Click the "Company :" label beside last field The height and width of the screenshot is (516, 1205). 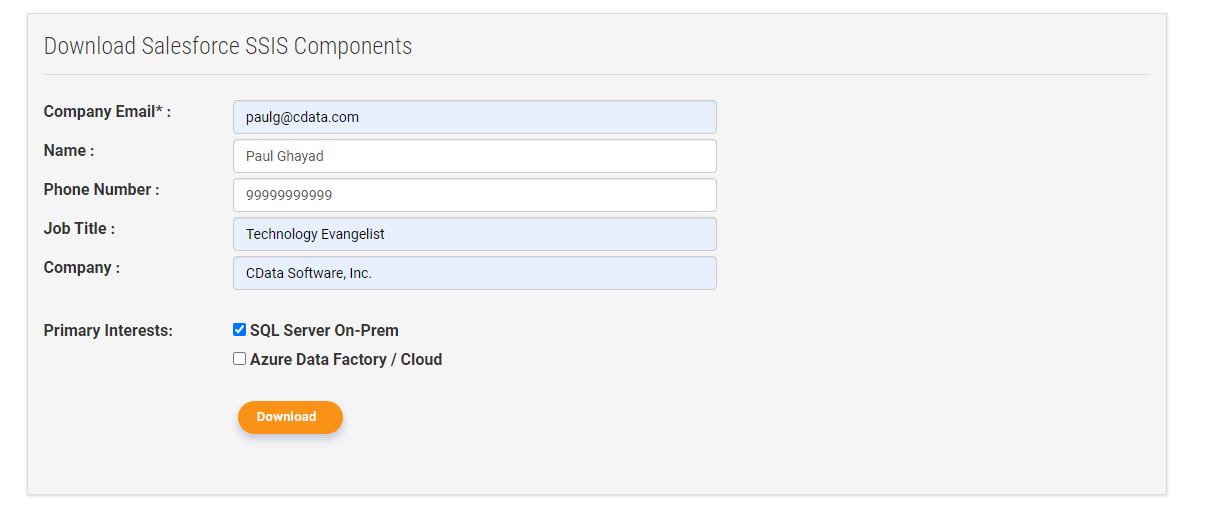tap(81, 268)
